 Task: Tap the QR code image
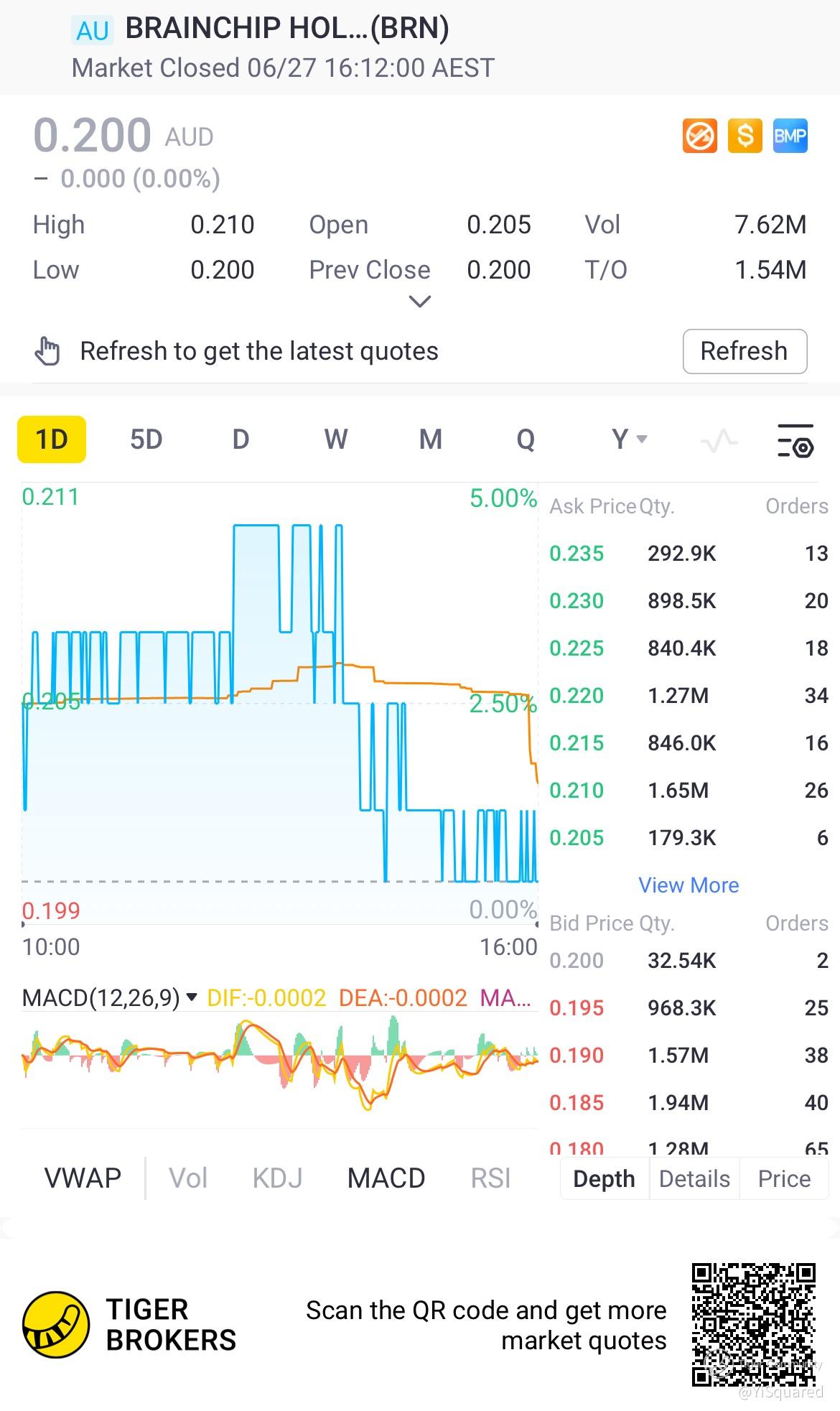pyautogui.click(x=754, y=1325)
